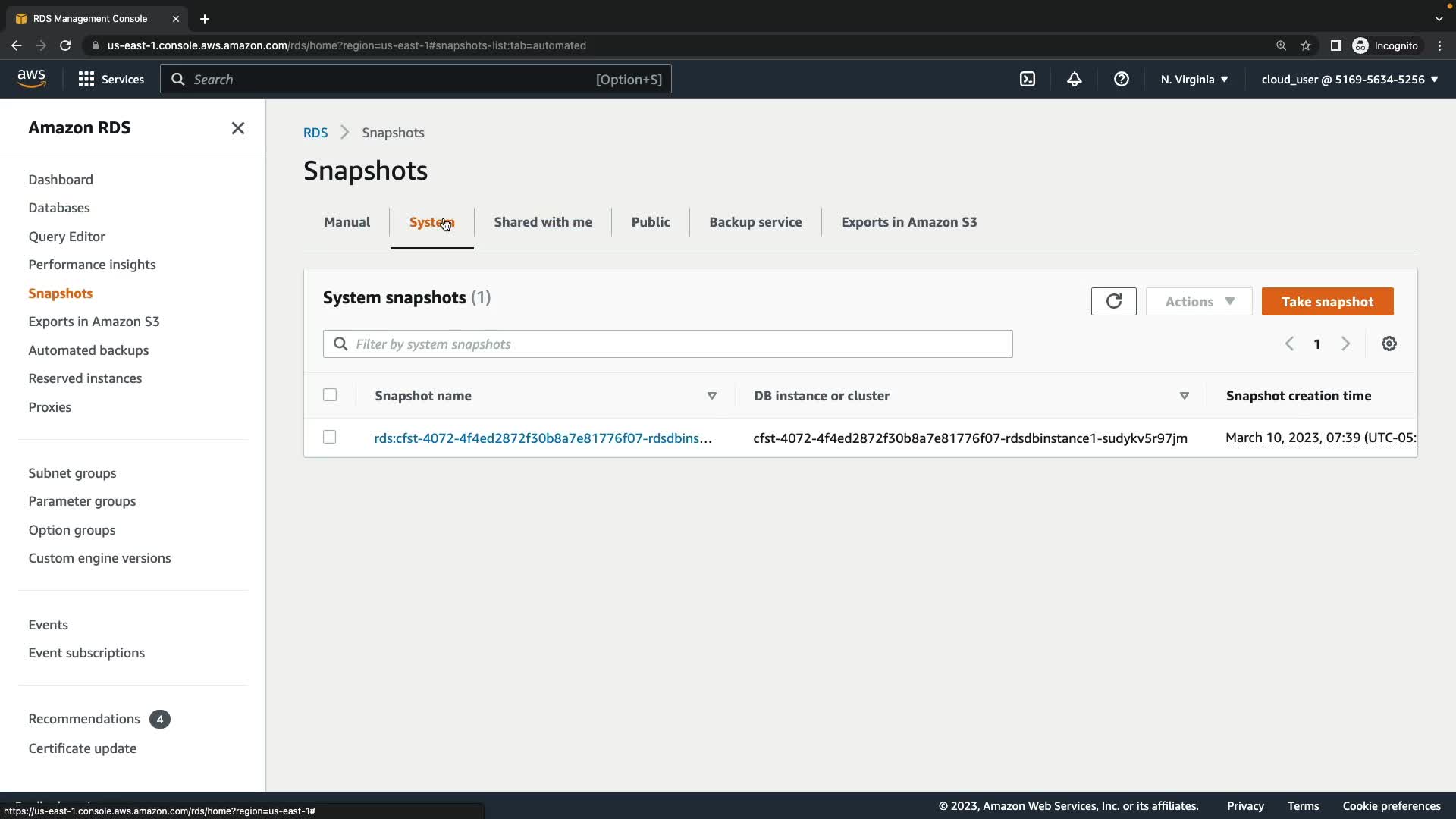Open AWS CloudShell icon in top bar
The image size is (1456, 819).
(x=1027, y=79)
